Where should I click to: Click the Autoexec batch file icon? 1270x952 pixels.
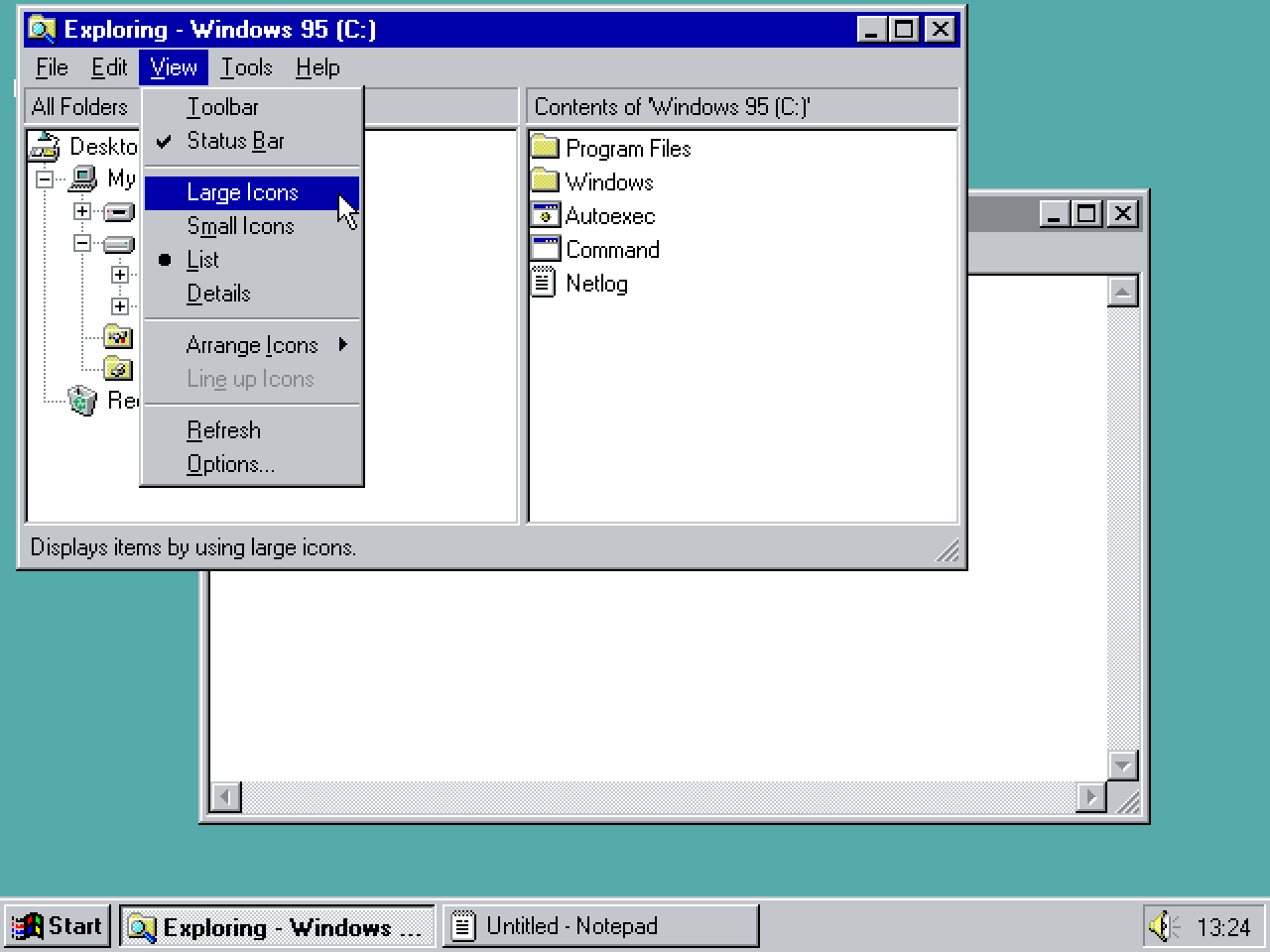pyautogui.click(x=546, y=214)
